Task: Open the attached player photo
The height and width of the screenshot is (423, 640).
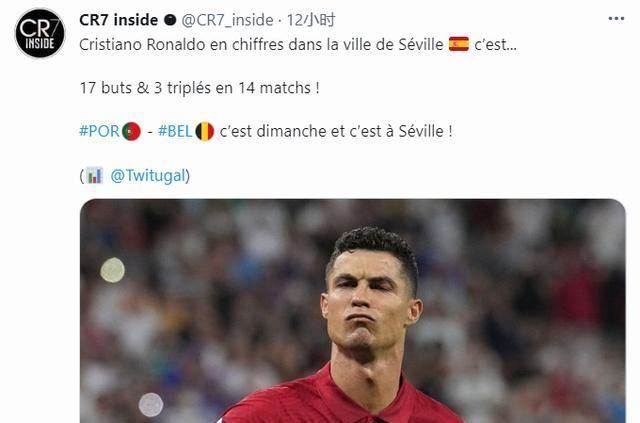Action: 353,311
